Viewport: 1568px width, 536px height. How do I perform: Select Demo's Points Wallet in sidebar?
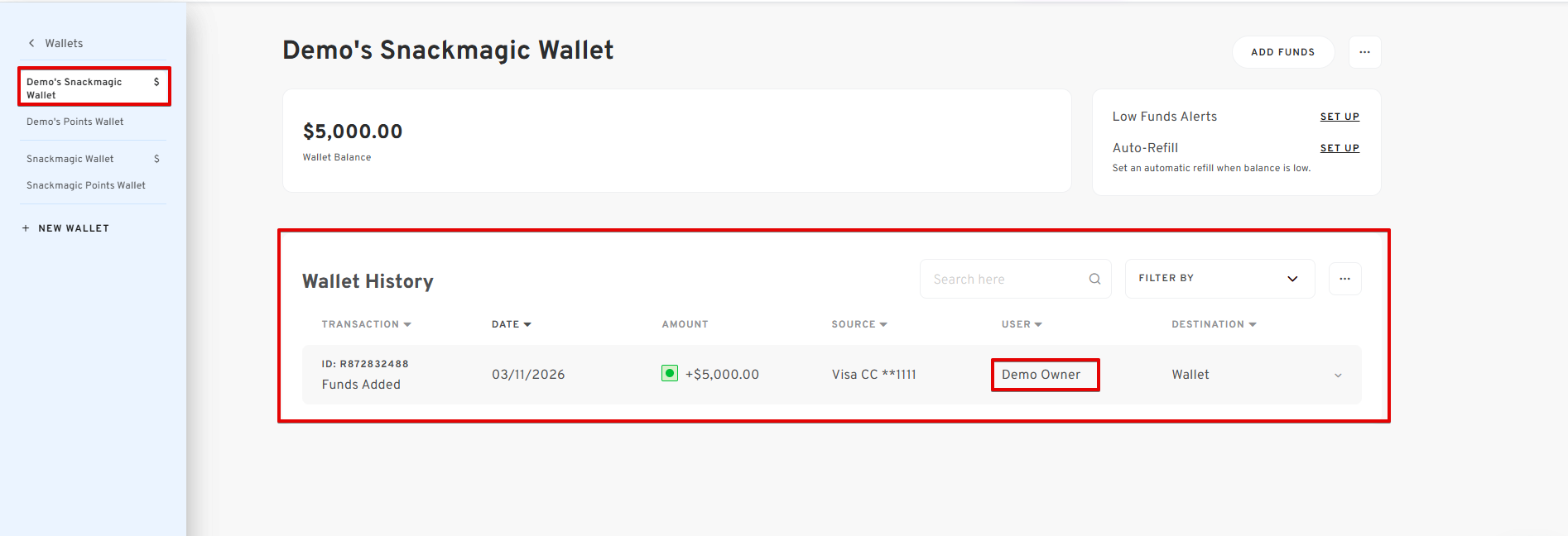click(x=75, y=122)
